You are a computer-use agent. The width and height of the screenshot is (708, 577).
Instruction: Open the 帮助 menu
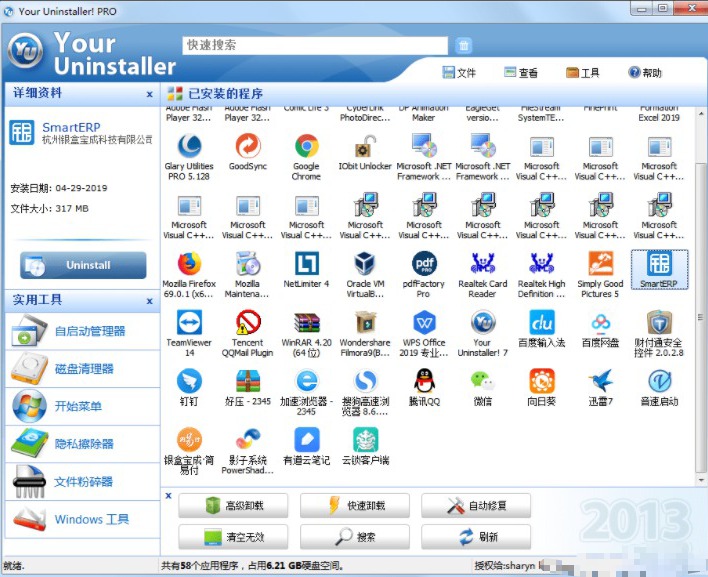pyautogui.click(x=645, y=73)
